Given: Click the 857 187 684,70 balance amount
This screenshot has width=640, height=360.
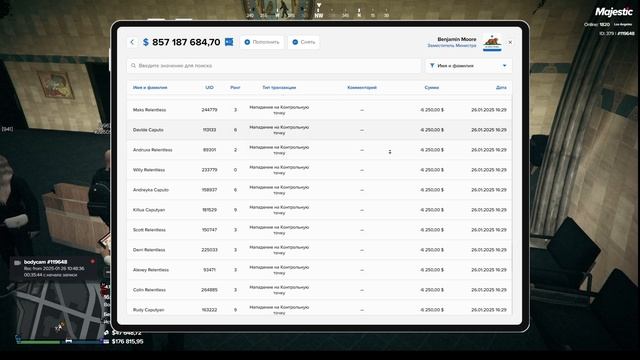Looking at the screenshot, I should [x=186, y=42].
